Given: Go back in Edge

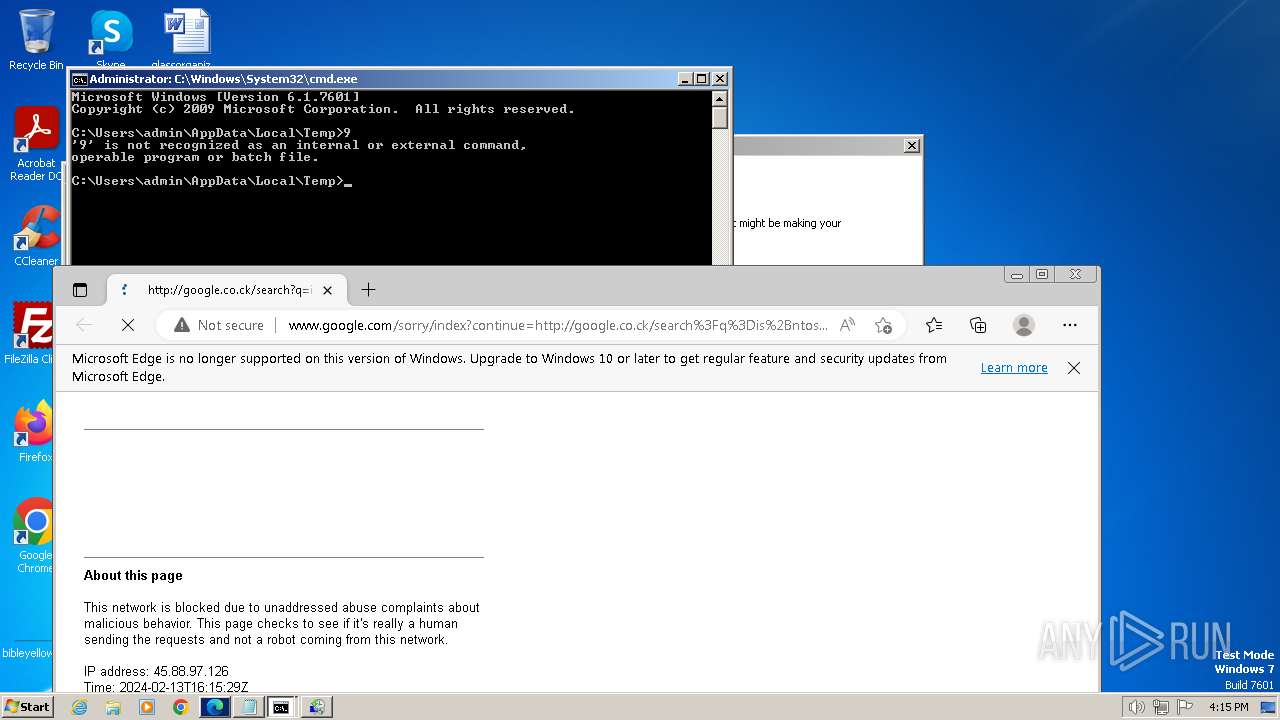Looking at the screenshot, I should [x=84, y=325].
